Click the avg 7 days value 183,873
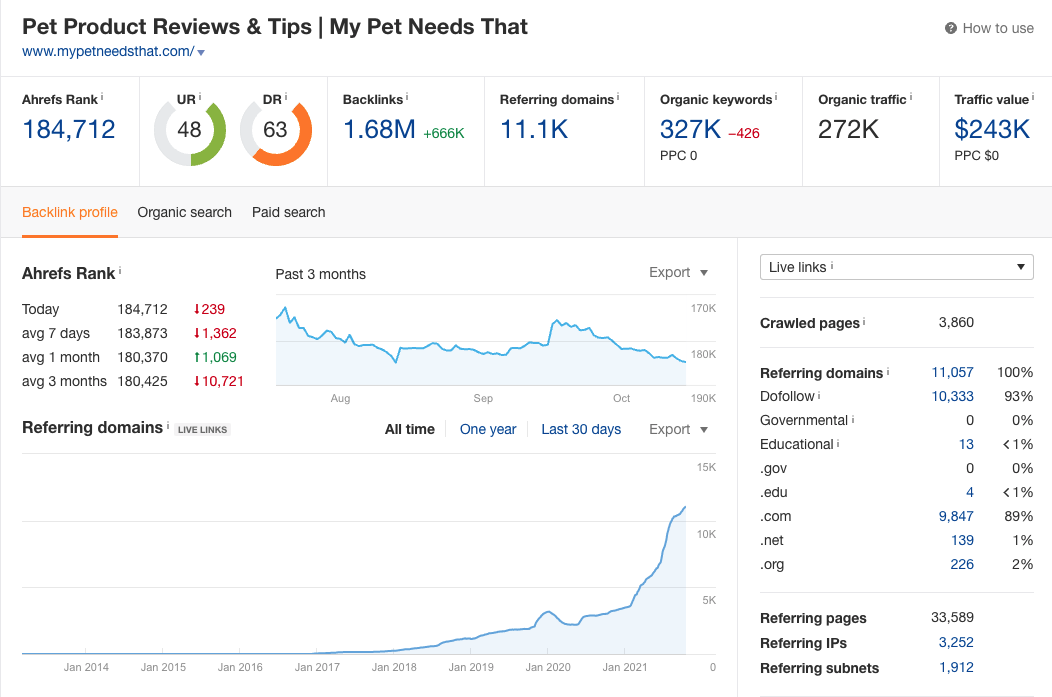 click(142, 333)
